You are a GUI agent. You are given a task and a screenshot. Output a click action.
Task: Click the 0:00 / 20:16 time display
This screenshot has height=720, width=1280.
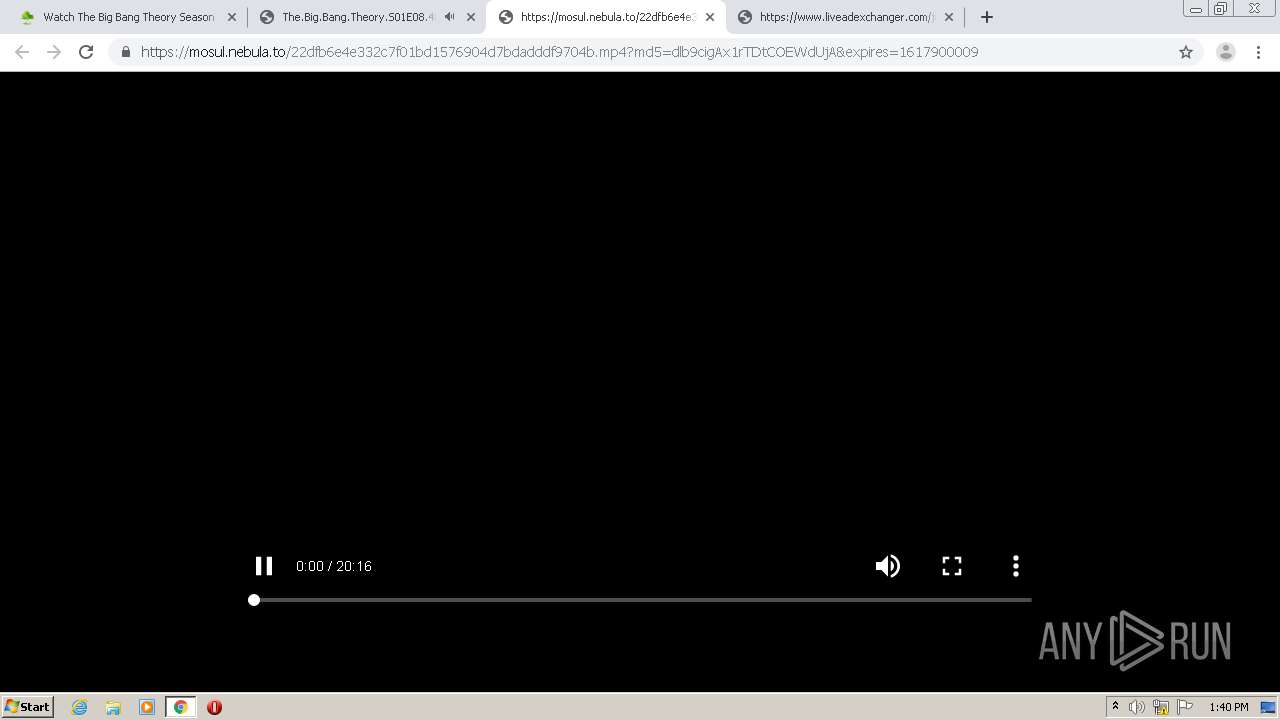pyautogui.click(x=334, y=566)
